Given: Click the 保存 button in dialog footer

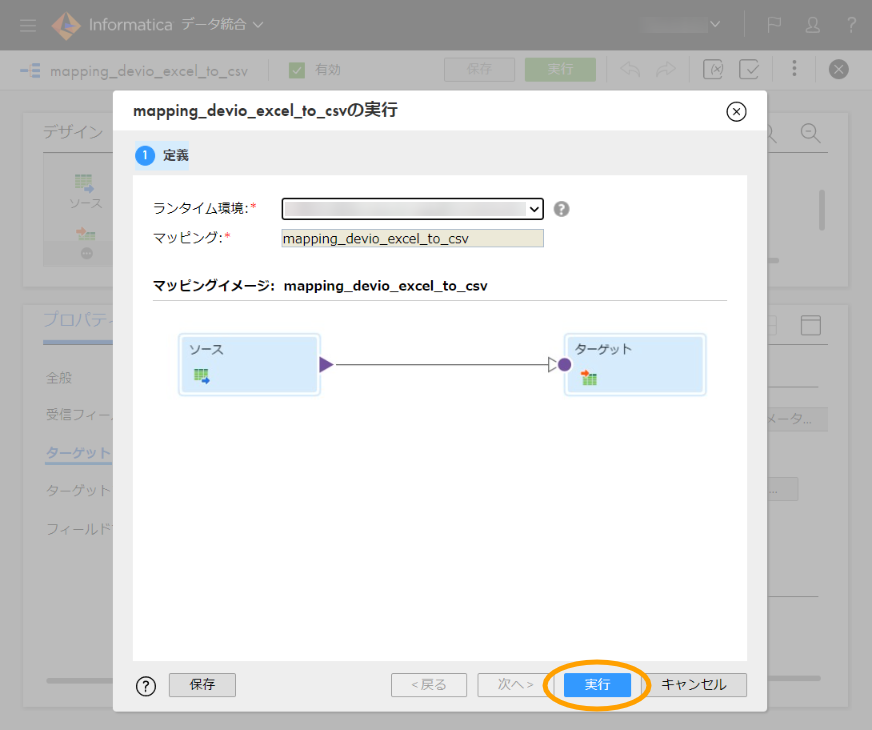Looking at the screenshot, I should click(202, 685).
